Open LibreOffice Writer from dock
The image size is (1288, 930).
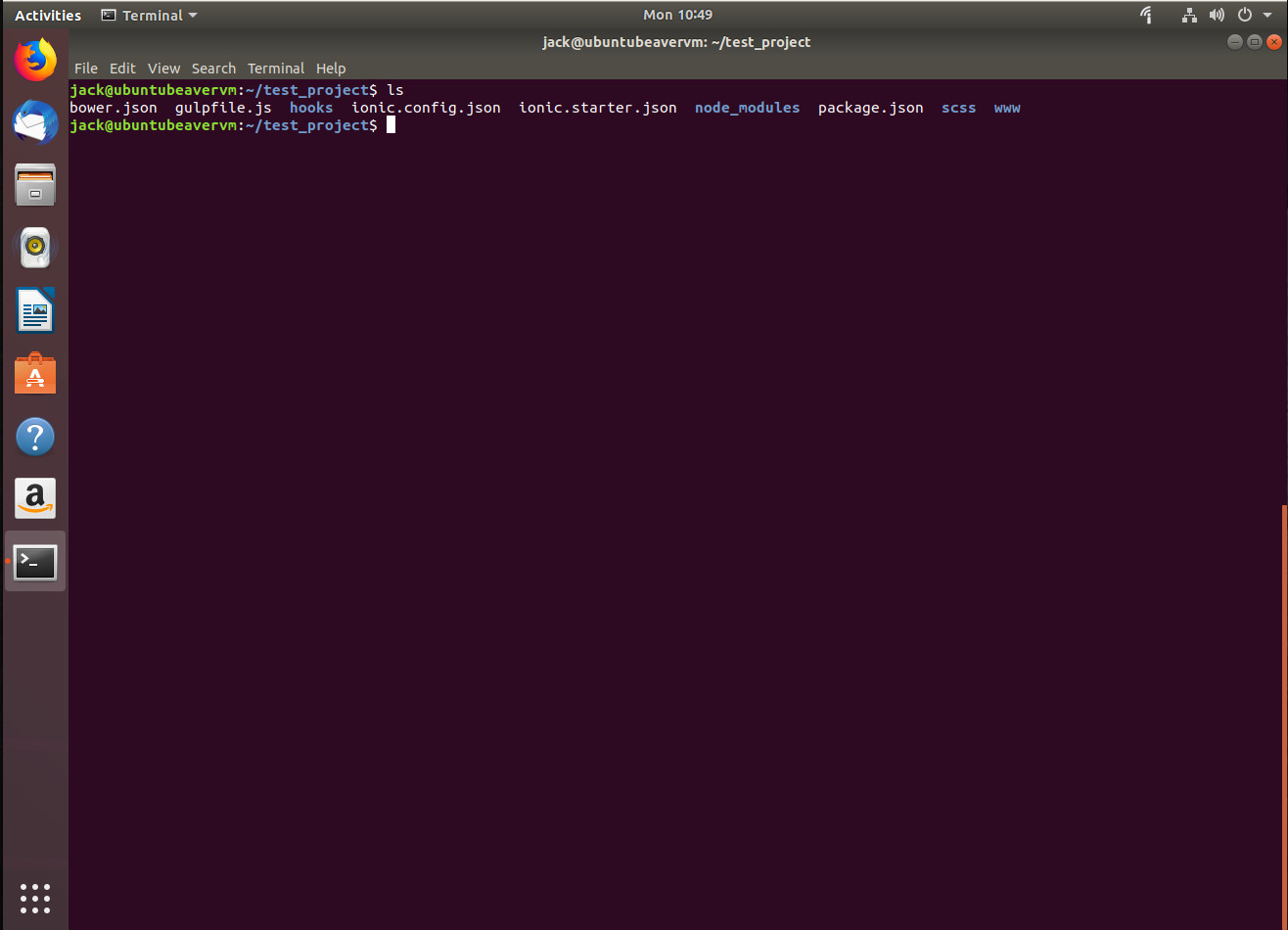35,310
